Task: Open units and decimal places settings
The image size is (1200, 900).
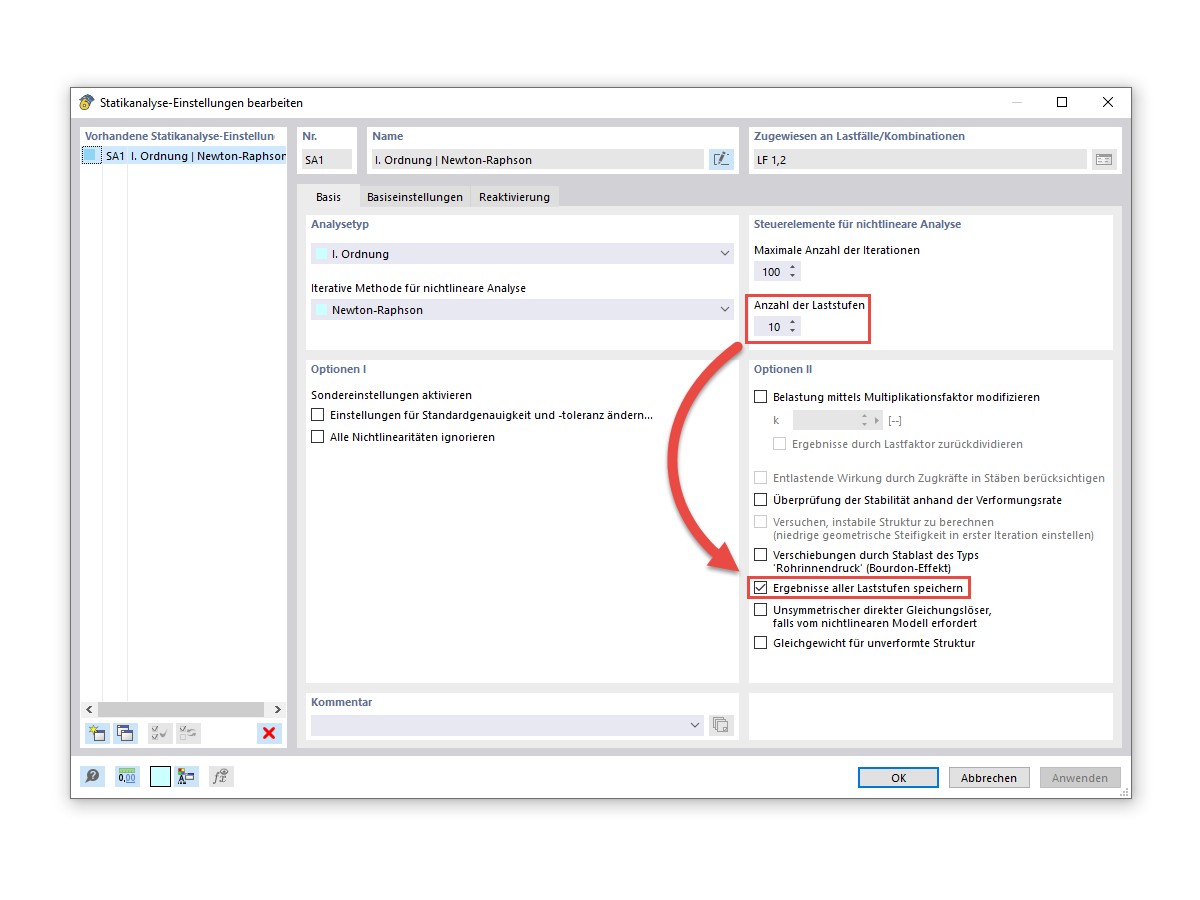Action: (x=126, y=776)
